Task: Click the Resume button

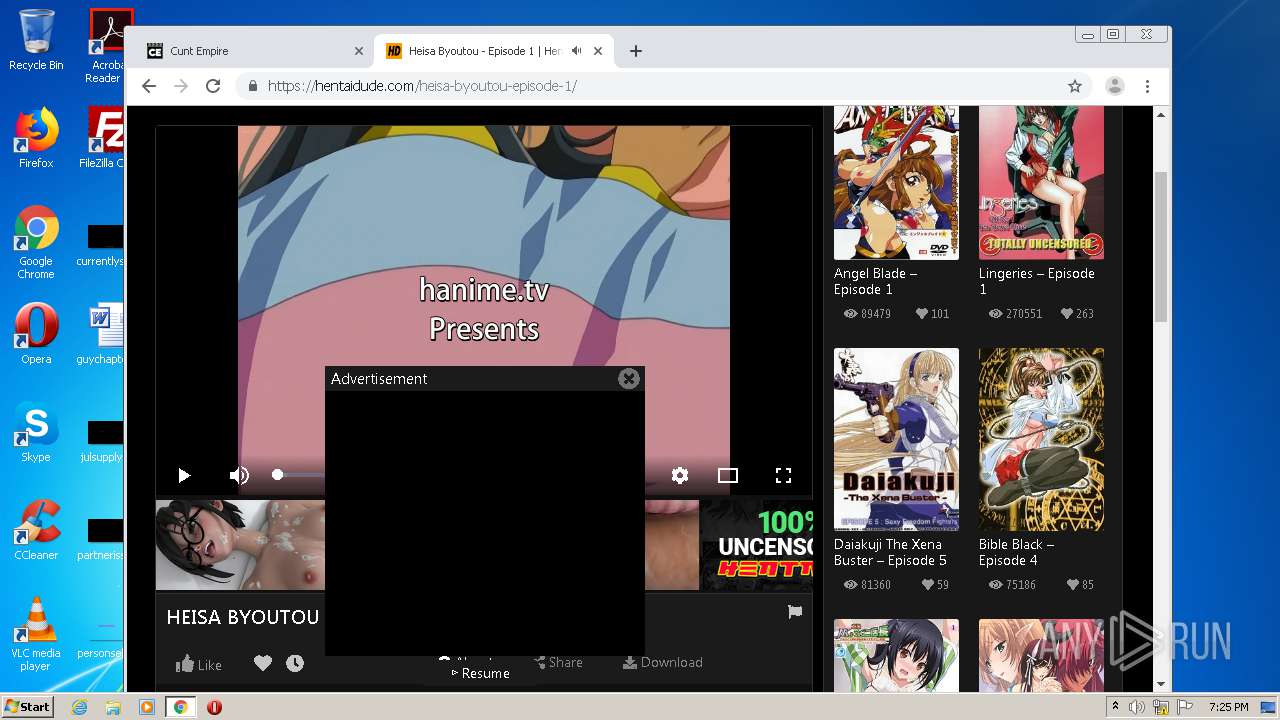Action: 481,673
